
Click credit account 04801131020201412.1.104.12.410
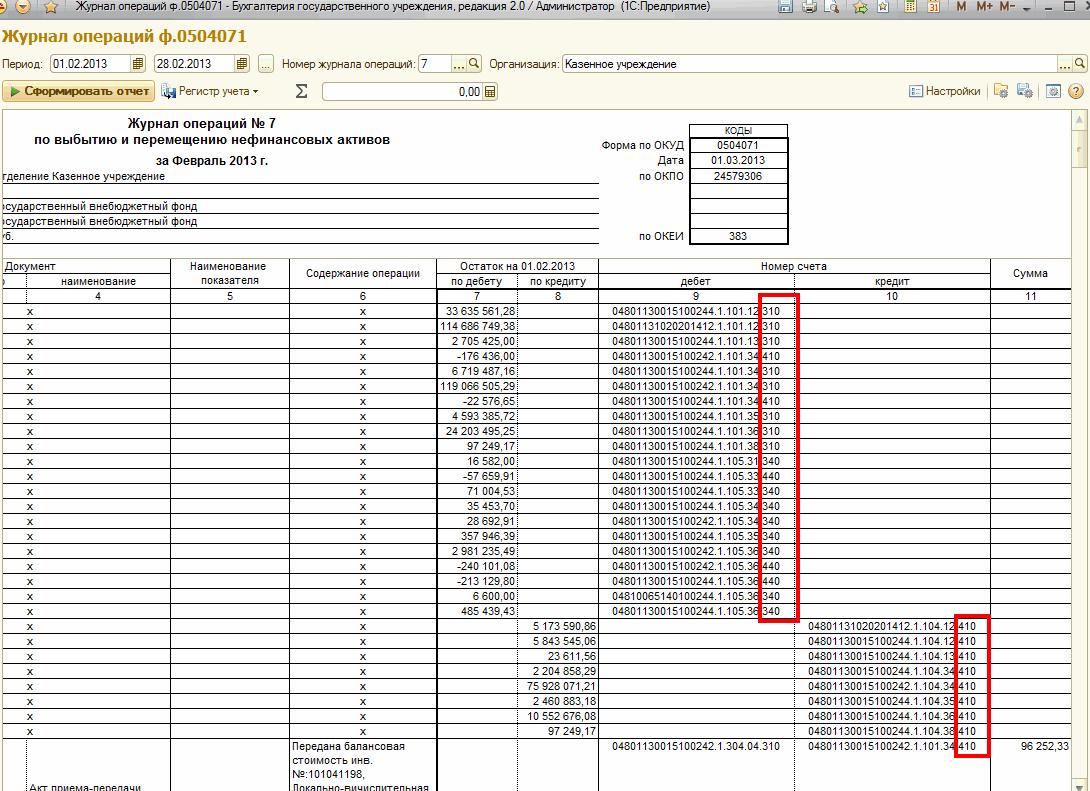[892, 626]
